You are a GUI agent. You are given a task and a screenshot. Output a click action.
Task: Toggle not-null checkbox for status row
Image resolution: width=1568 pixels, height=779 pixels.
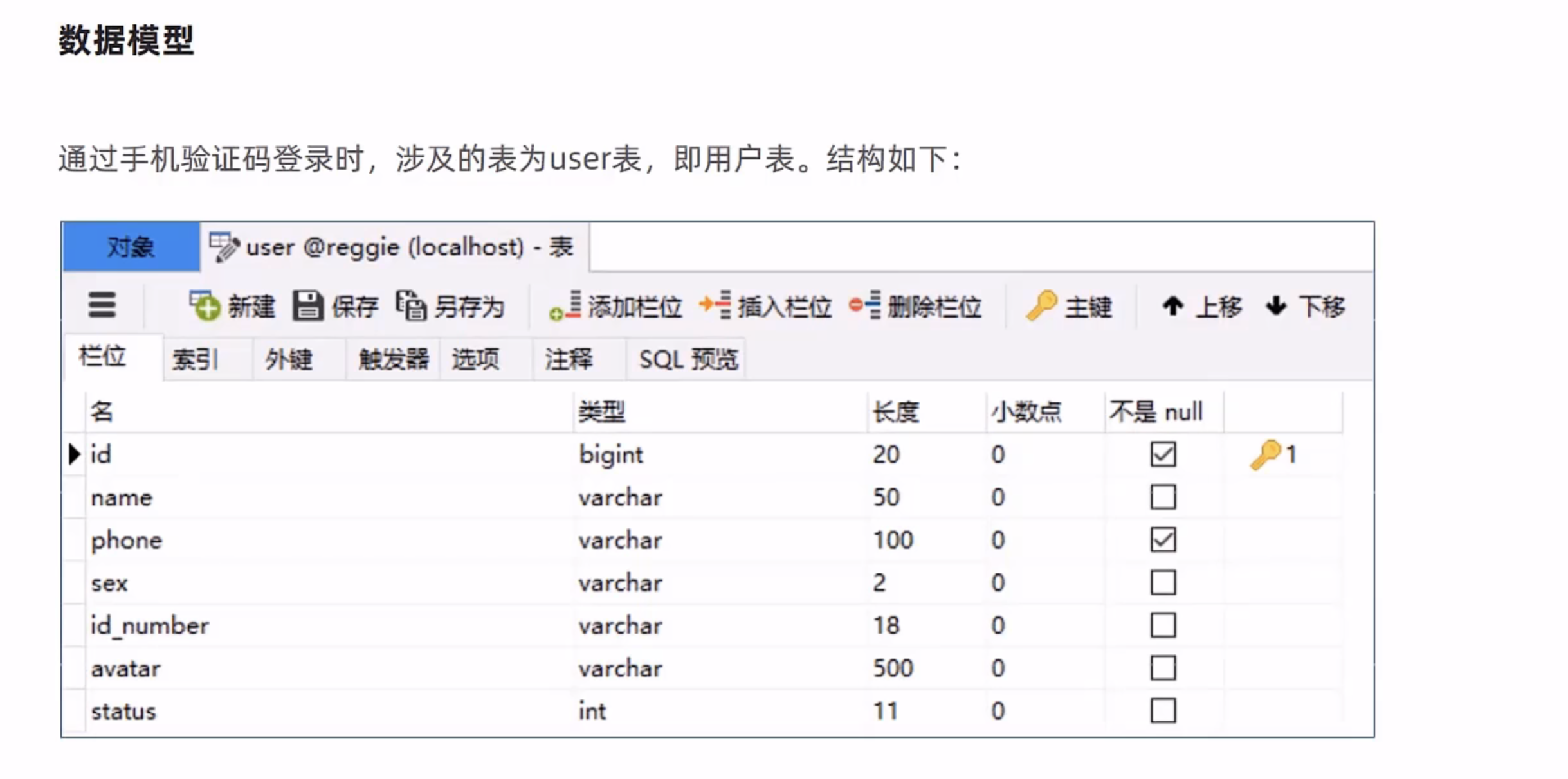click(1163, 711)
